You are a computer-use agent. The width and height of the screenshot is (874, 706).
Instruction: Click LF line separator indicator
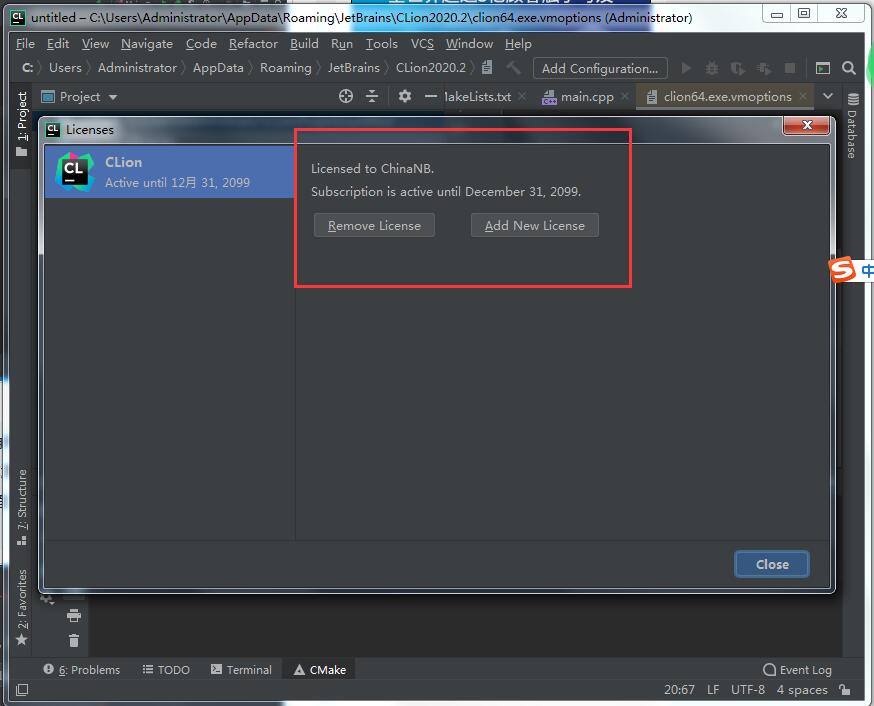click(713, 690)
